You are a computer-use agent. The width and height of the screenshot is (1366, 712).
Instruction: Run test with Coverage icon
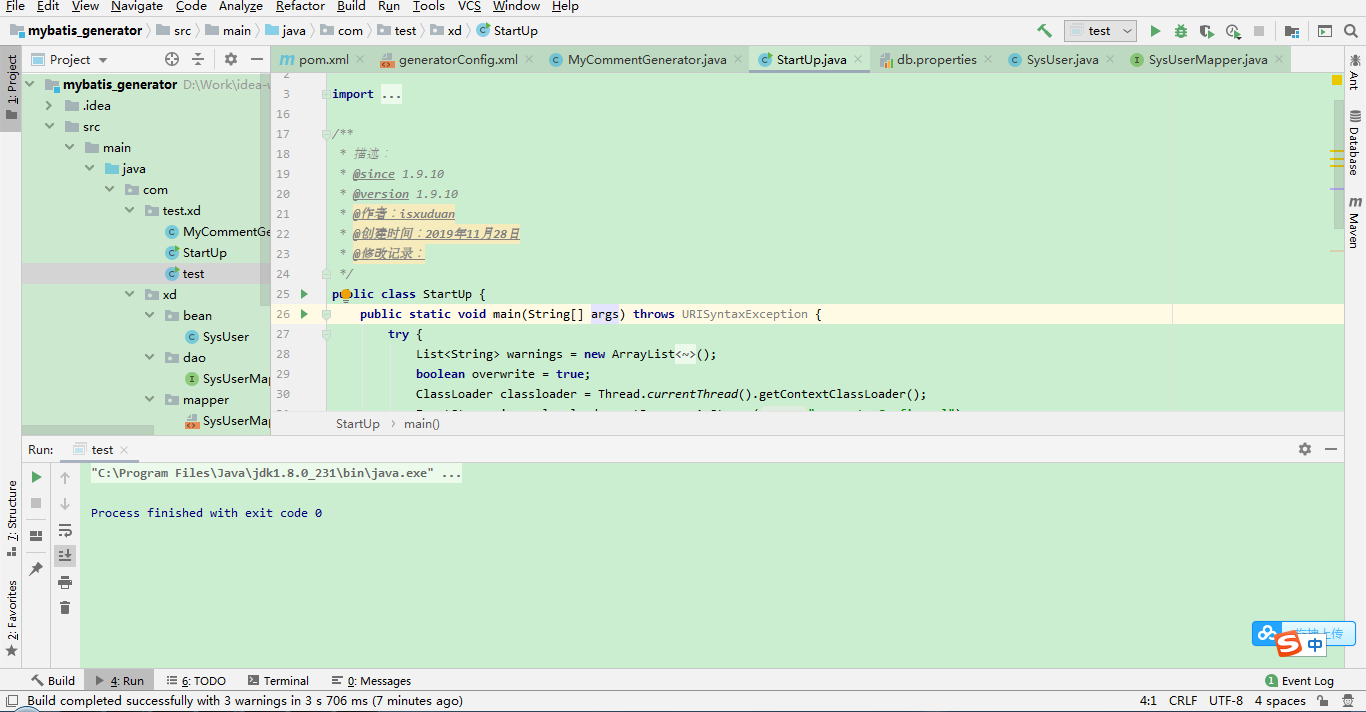pyautogui.click(x=1205, y=31)
